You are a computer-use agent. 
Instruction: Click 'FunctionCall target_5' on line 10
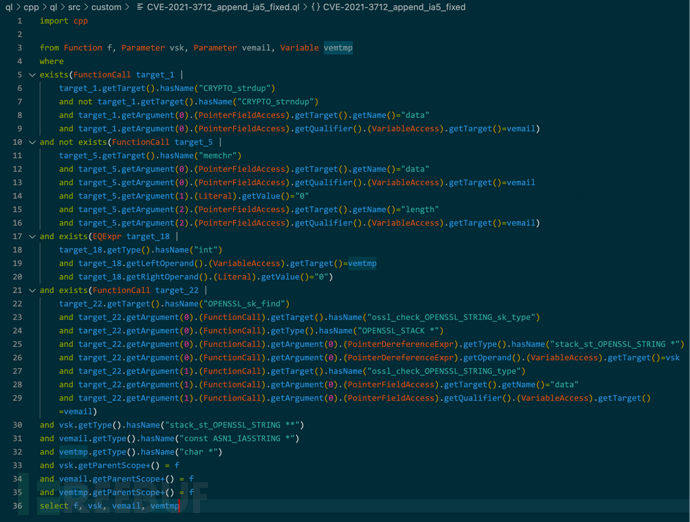tap(162, 142)
